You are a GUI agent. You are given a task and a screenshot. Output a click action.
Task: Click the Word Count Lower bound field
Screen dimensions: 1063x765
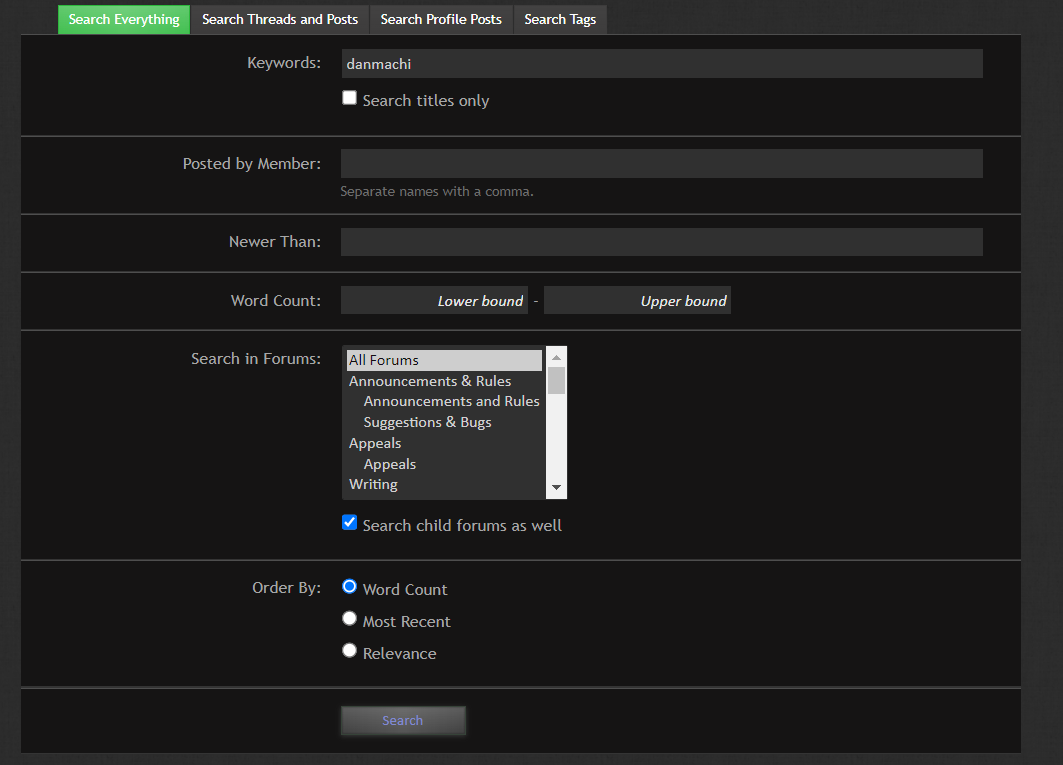434,301
